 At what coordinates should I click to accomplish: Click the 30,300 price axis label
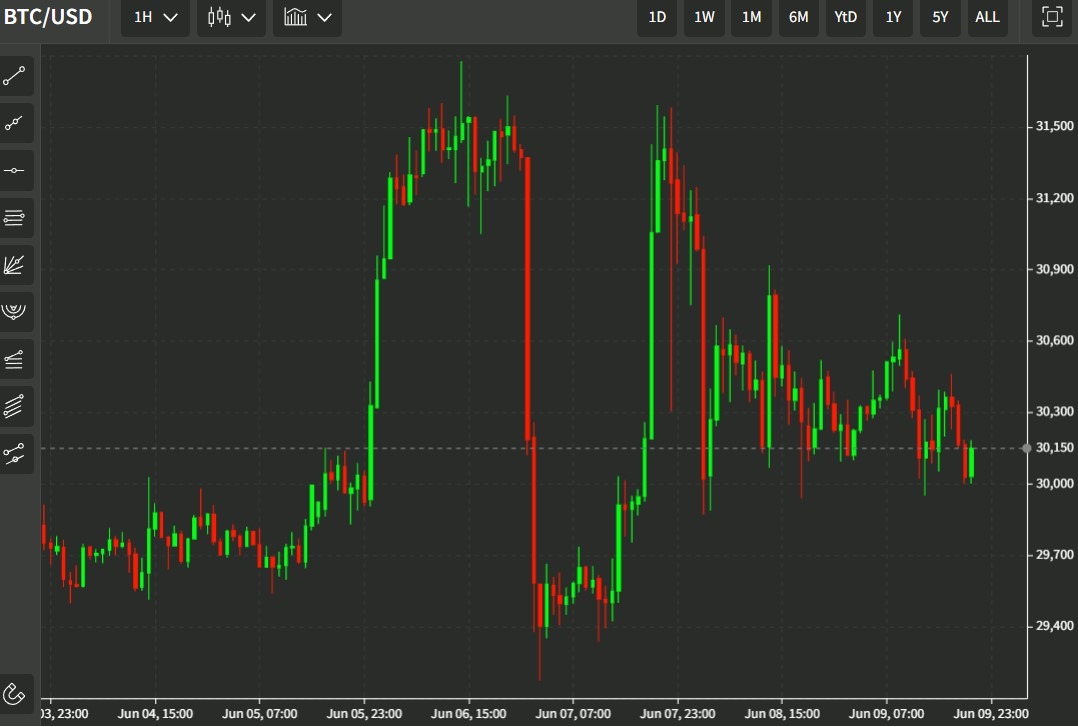[x=1055, y=411]
